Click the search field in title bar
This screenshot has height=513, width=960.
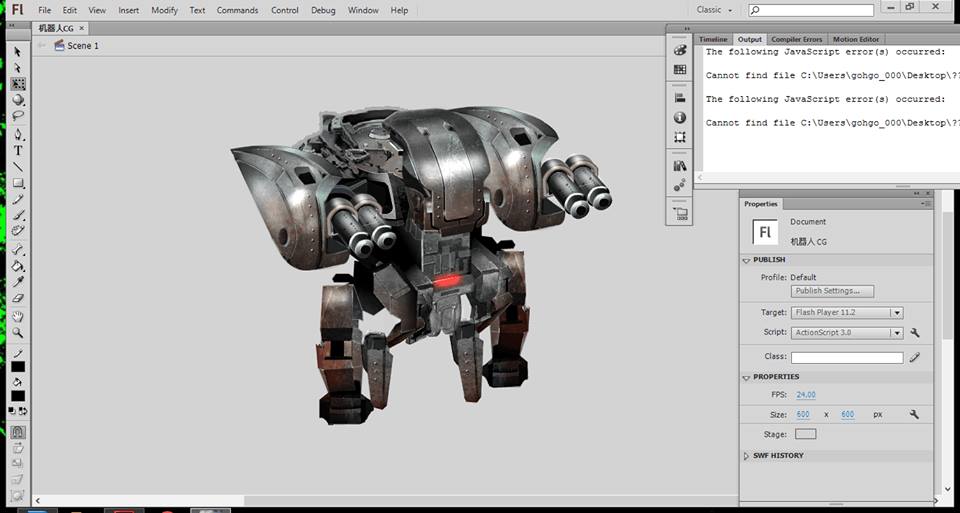tap(811, 10)
